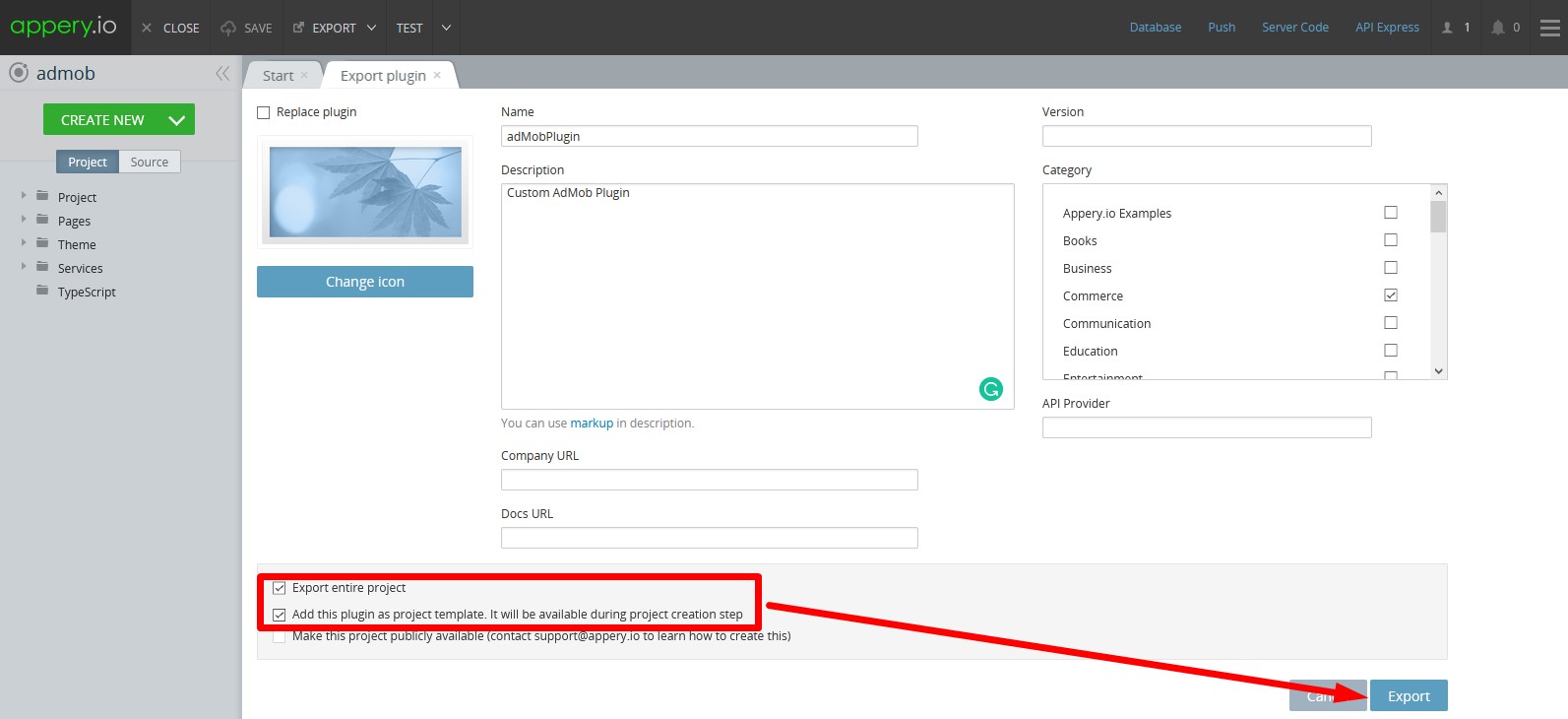Toggle Export entire project checkbox
Viewport: 1568px width, 719px height.
[x=280, y=588]
